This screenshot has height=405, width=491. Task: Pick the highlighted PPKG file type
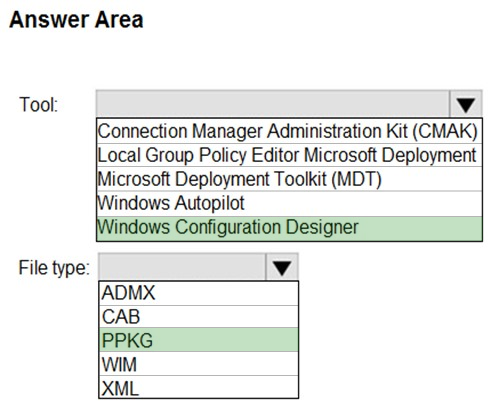[x=198, y=340]
